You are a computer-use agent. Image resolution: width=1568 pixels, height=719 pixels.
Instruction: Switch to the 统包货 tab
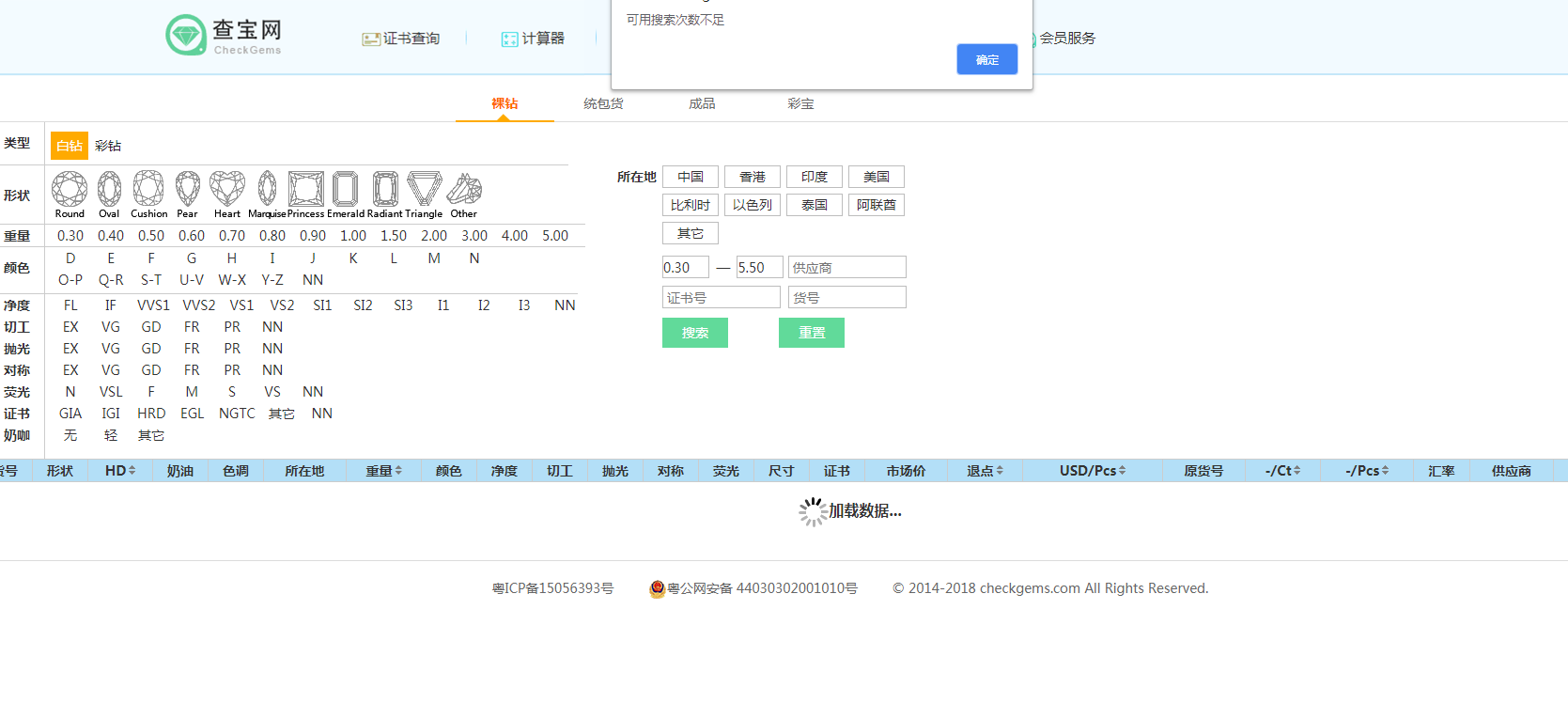coord(603,103)
